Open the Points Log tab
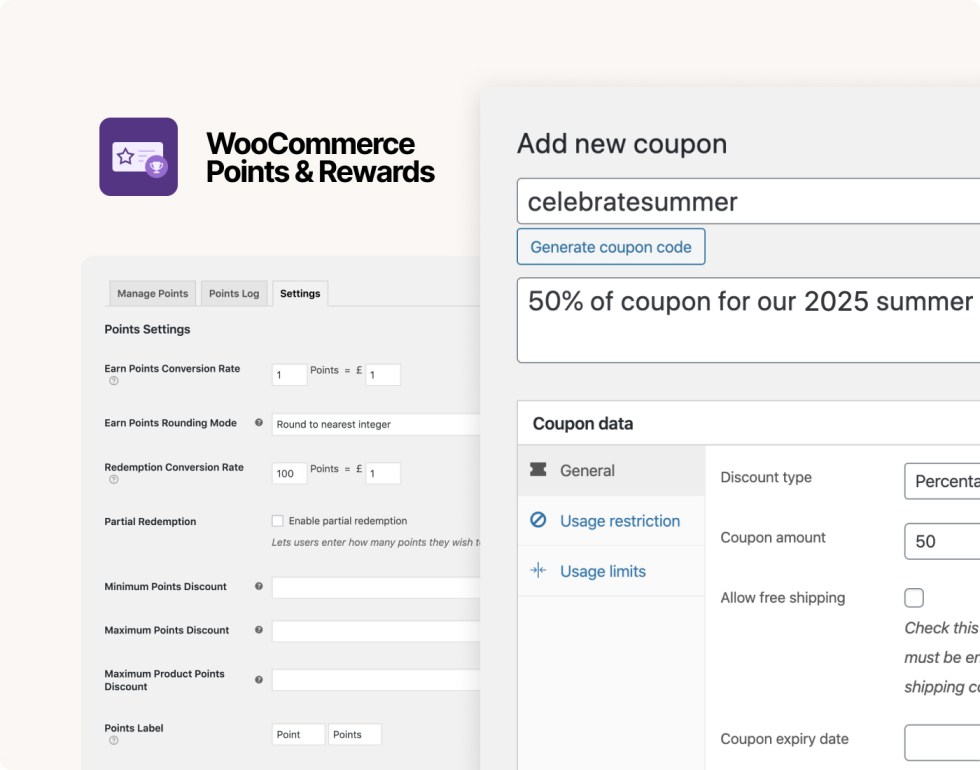The image size is (980, 770). 234,293
